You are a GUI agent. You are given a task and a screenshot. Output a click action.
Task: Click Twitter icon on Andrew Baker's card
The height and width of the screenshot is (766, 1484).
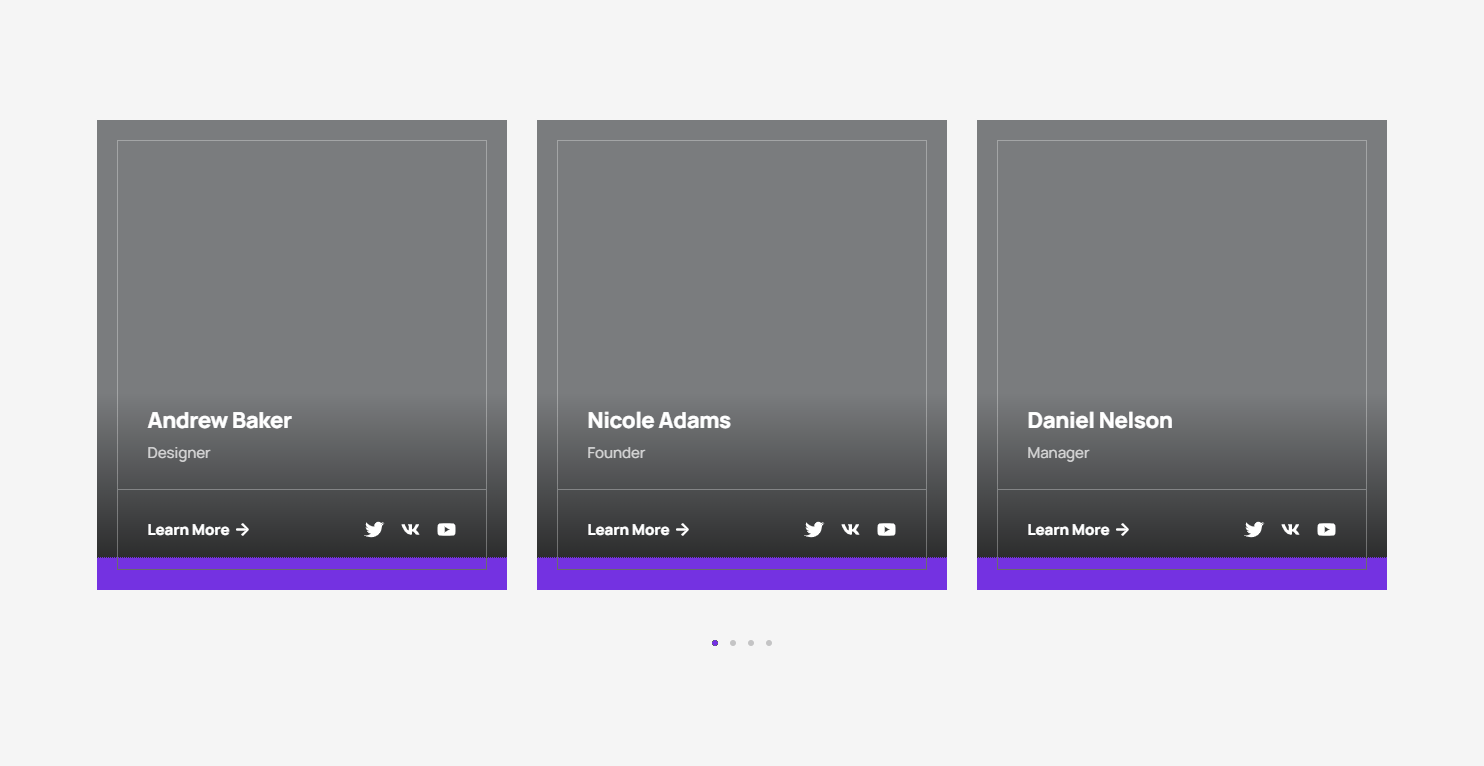pyautogui.click(x=374, y=530)
